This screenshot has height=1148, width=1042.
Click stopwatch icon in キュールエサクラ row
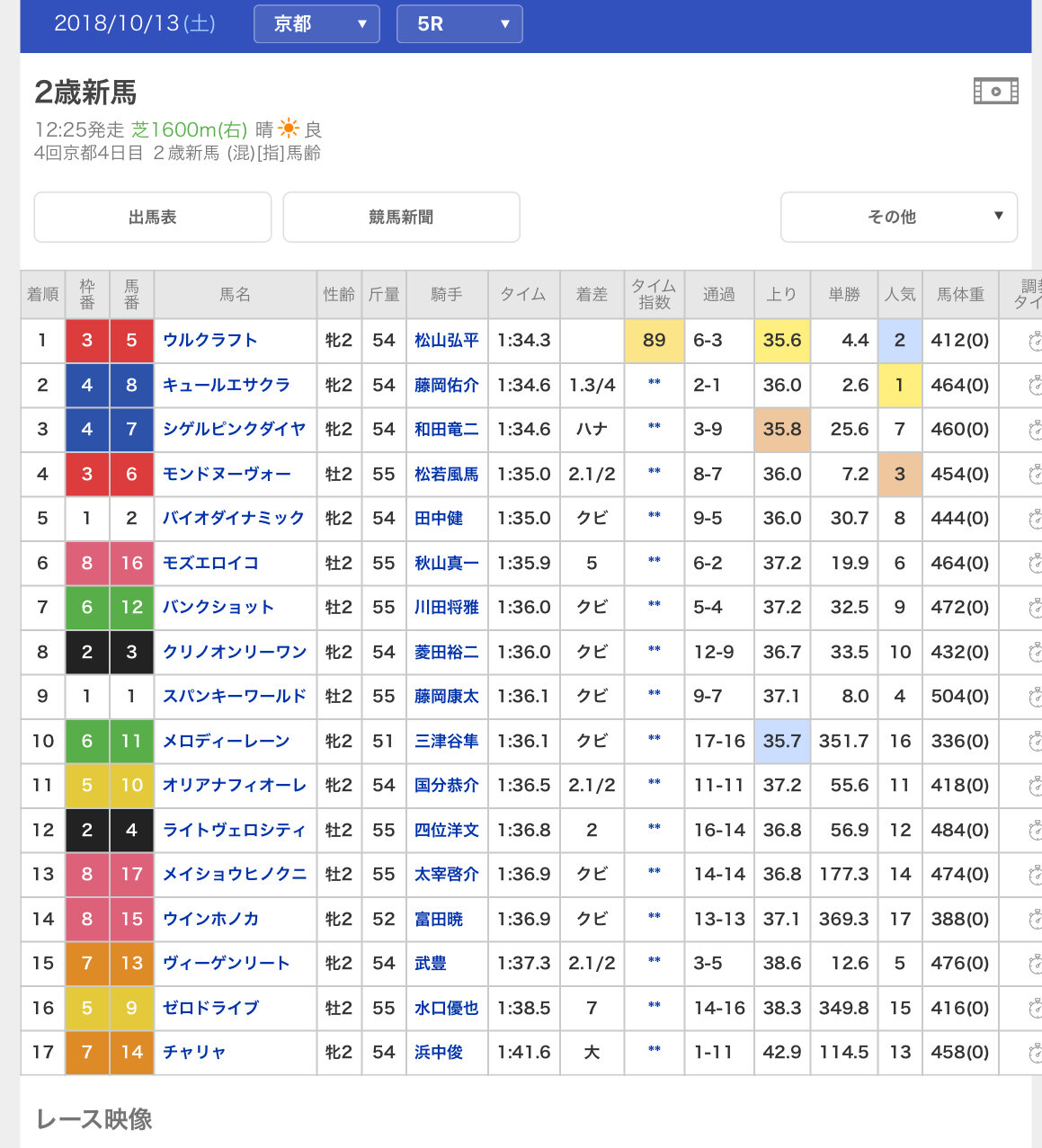1035,386
